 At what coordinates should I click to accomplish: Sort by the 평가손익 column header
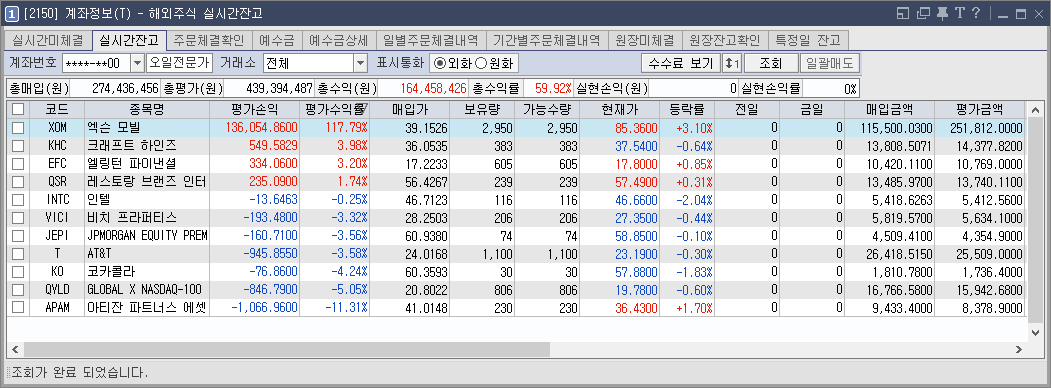tap(254, 109)
